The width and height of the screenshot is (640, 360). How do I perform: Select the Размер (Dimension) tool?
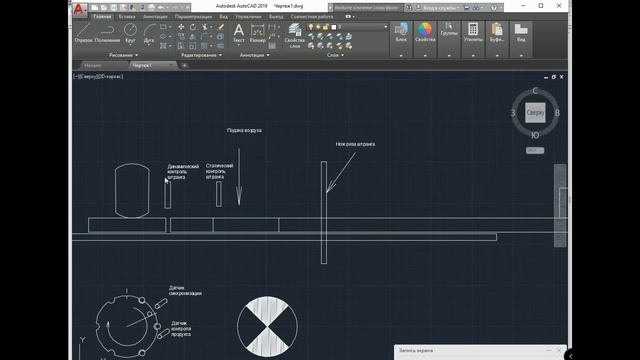(258, 33)
